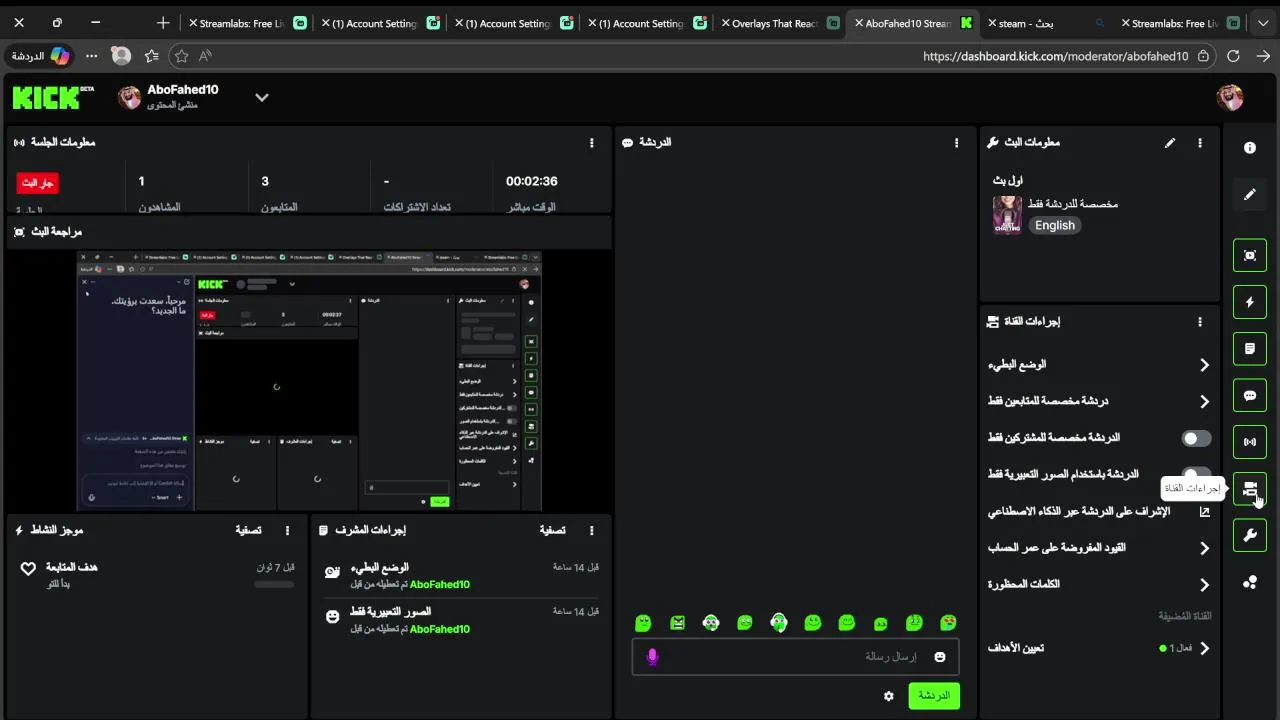The image size is (1280, 720).
Task: Click the الوضع البطيء moderator action entry
Action: pos(462,575)
